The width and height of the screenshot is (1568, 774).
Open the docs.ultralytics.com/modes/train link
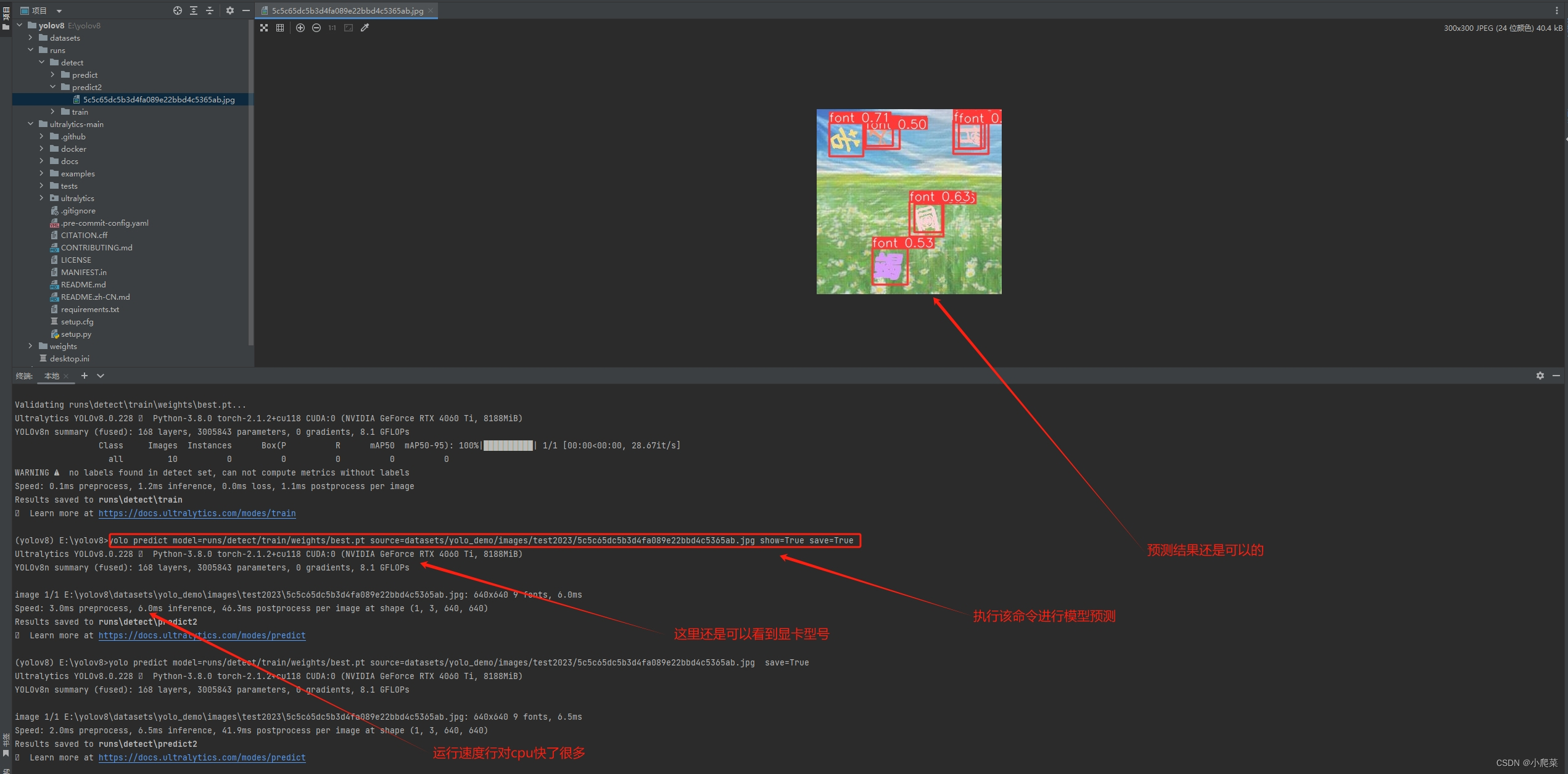[197, 513]
